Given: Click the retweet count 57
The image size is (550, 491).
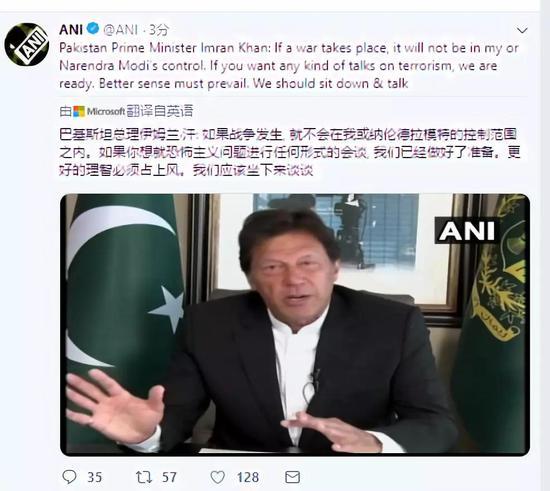Looking at the screenshot, I should (169, 477).
